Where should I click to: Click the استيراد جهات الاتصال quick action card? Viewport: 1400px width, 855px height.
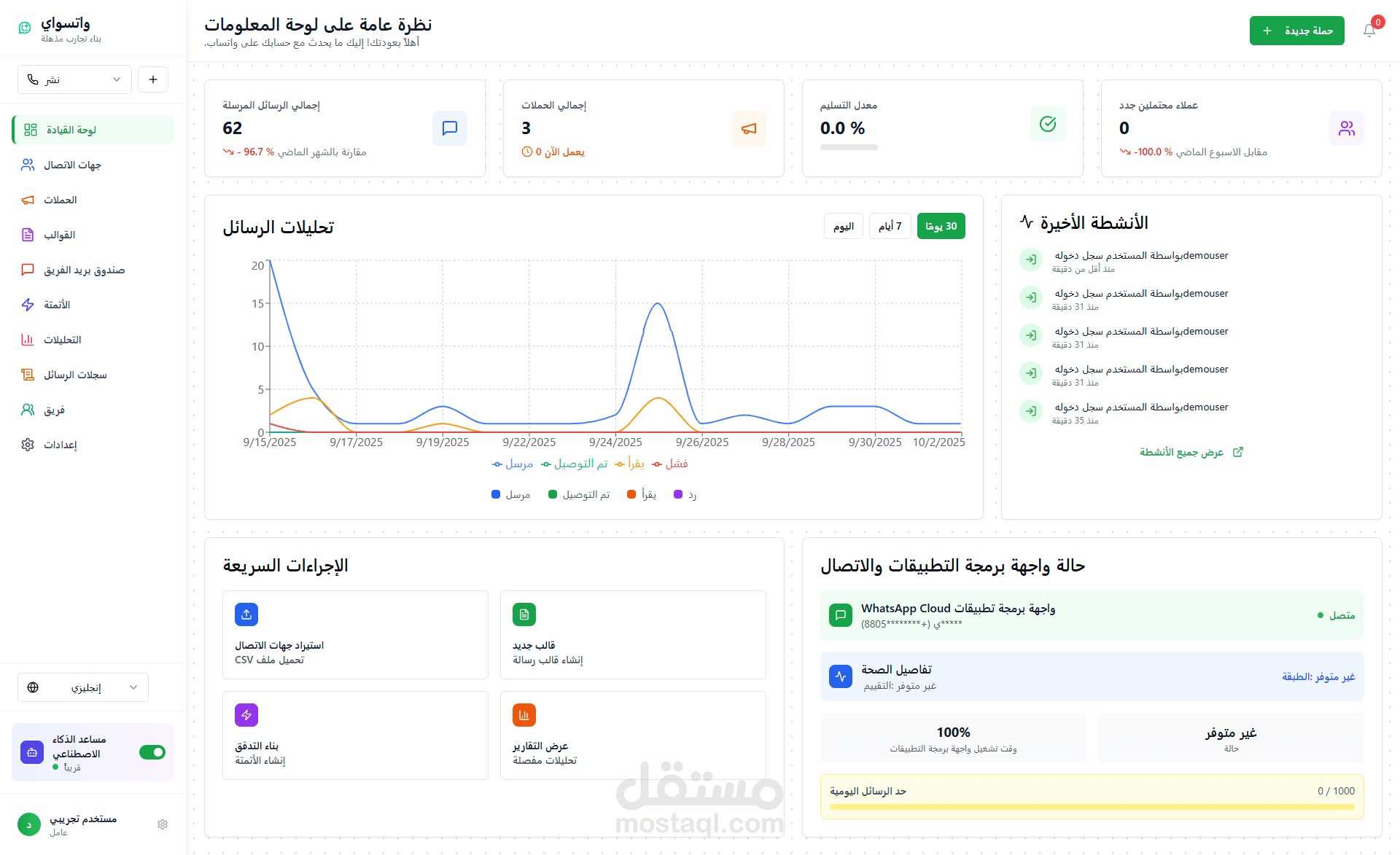(355, 635)
